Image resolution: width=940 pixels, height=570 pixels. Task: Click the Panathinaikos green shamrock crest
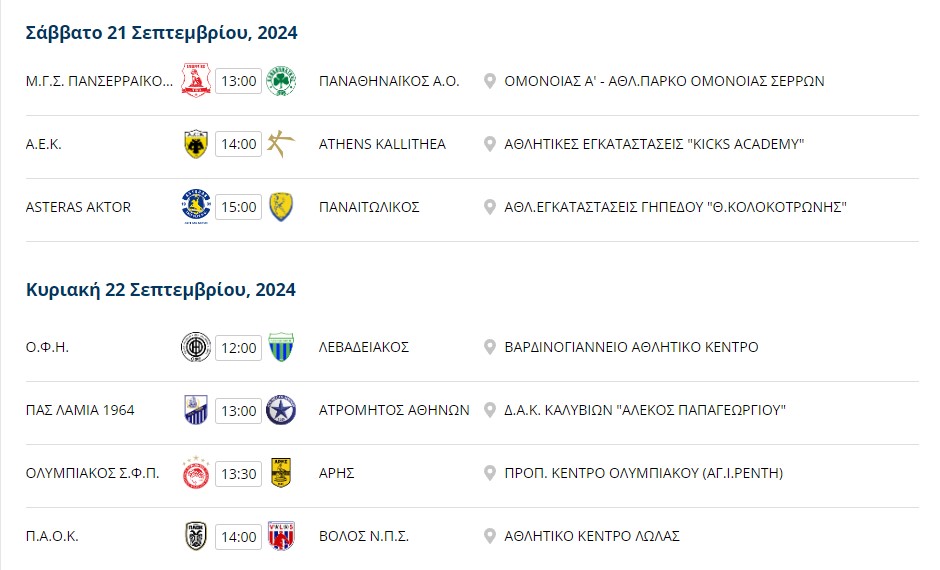click(x=281, y=81)
